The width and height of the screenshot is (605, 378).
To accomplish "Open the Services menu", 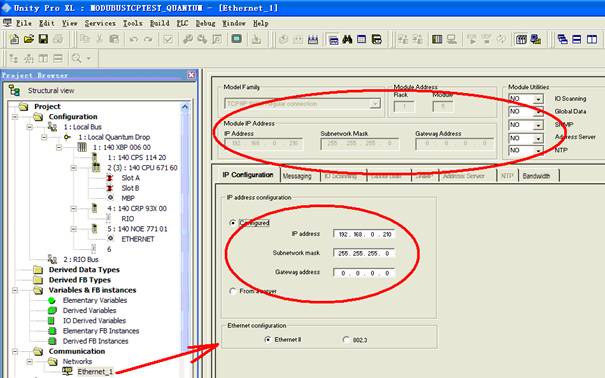I will (x=100, y=24).
